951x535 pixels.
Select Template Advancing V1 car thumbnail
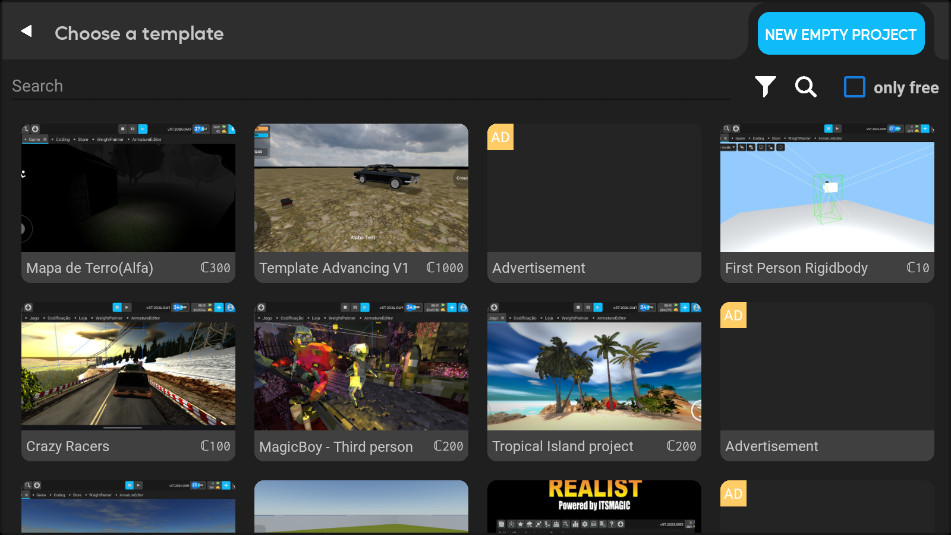(x=361, y=188)
